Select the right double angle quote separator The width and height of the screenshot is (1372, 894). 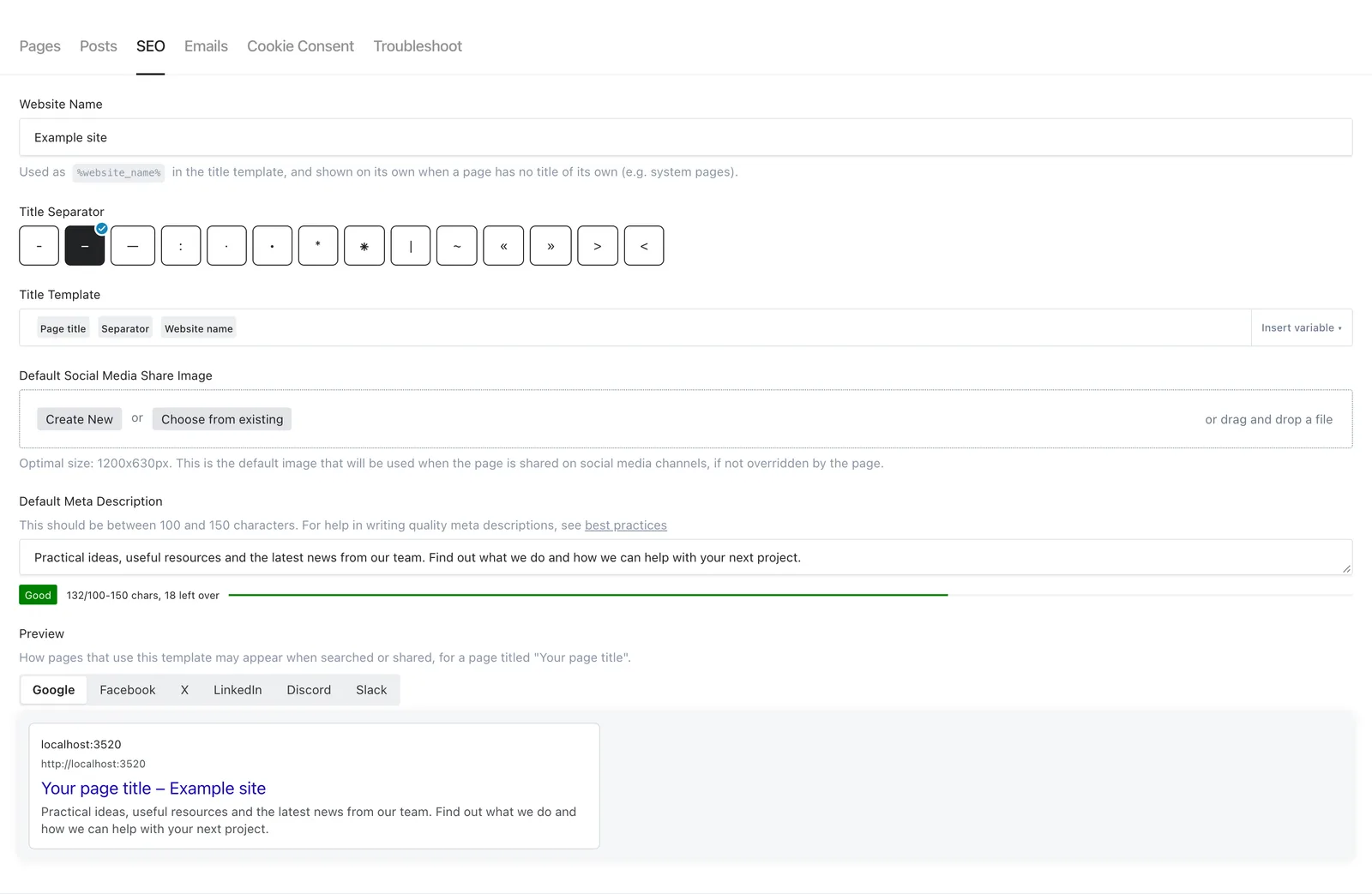click(x=551, y=246)
